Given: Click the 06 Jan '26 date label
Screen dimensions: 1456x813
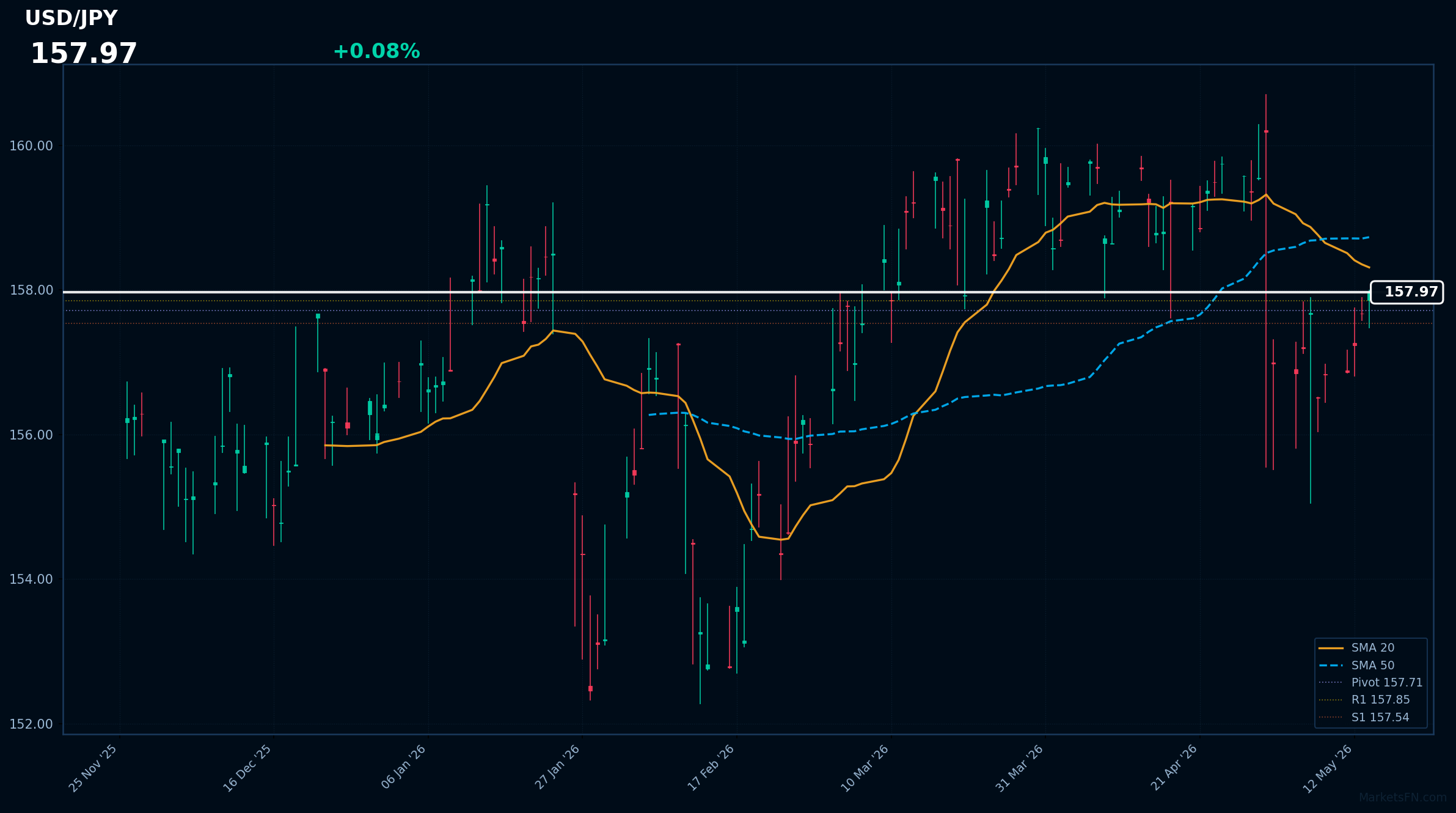Looking at the screenshot, I should tap(403, 767).
